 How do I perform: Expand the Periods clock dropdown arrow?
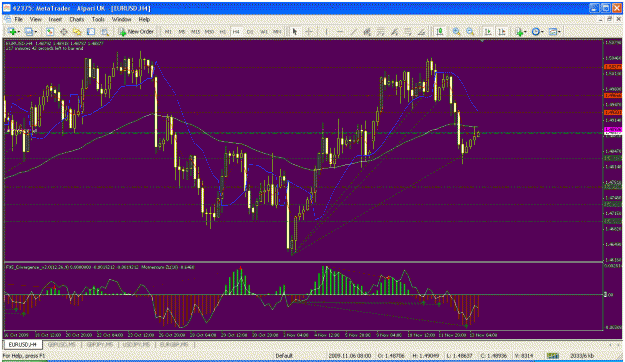[x=542, y=32]
